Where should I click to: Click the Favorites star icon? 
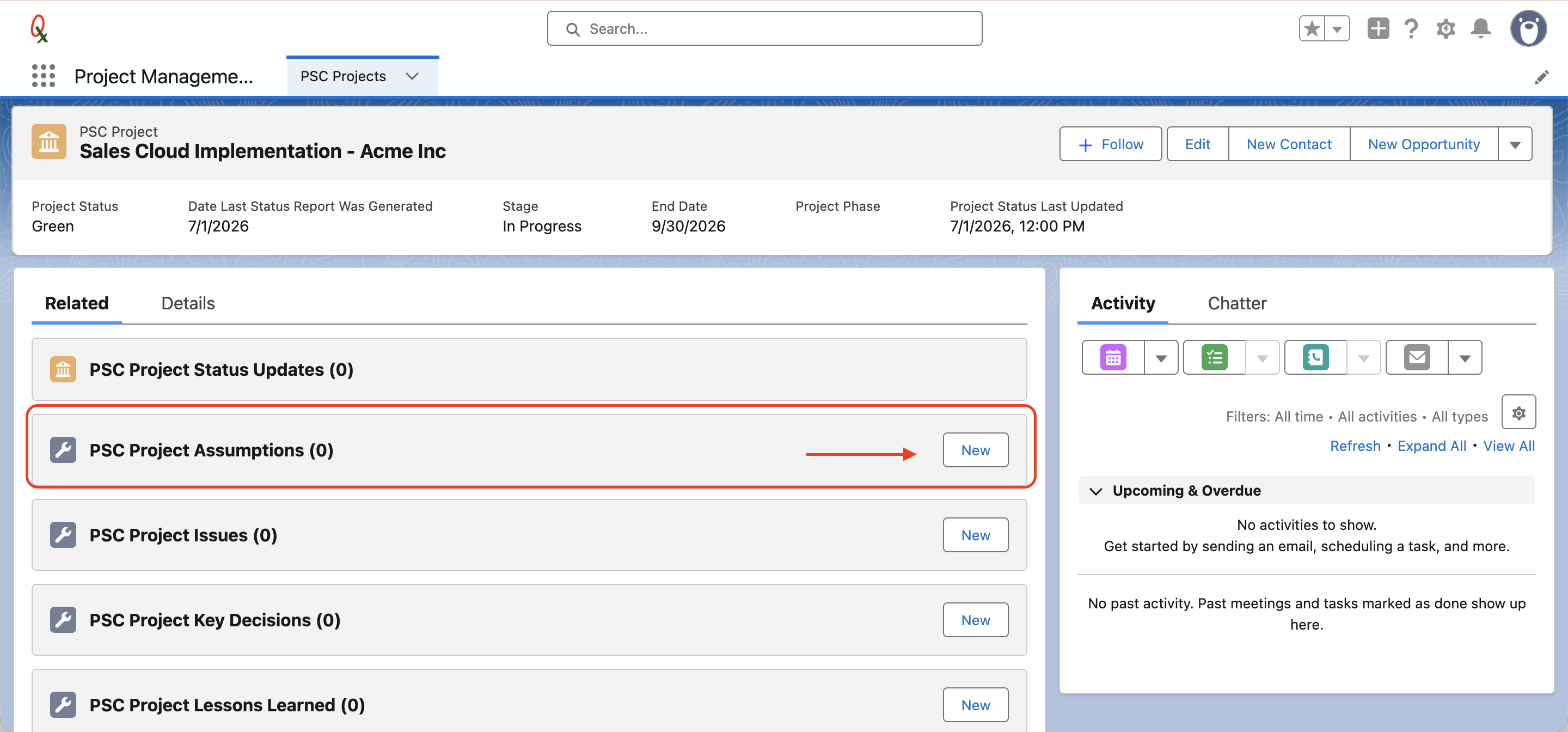click(1312, 29)
